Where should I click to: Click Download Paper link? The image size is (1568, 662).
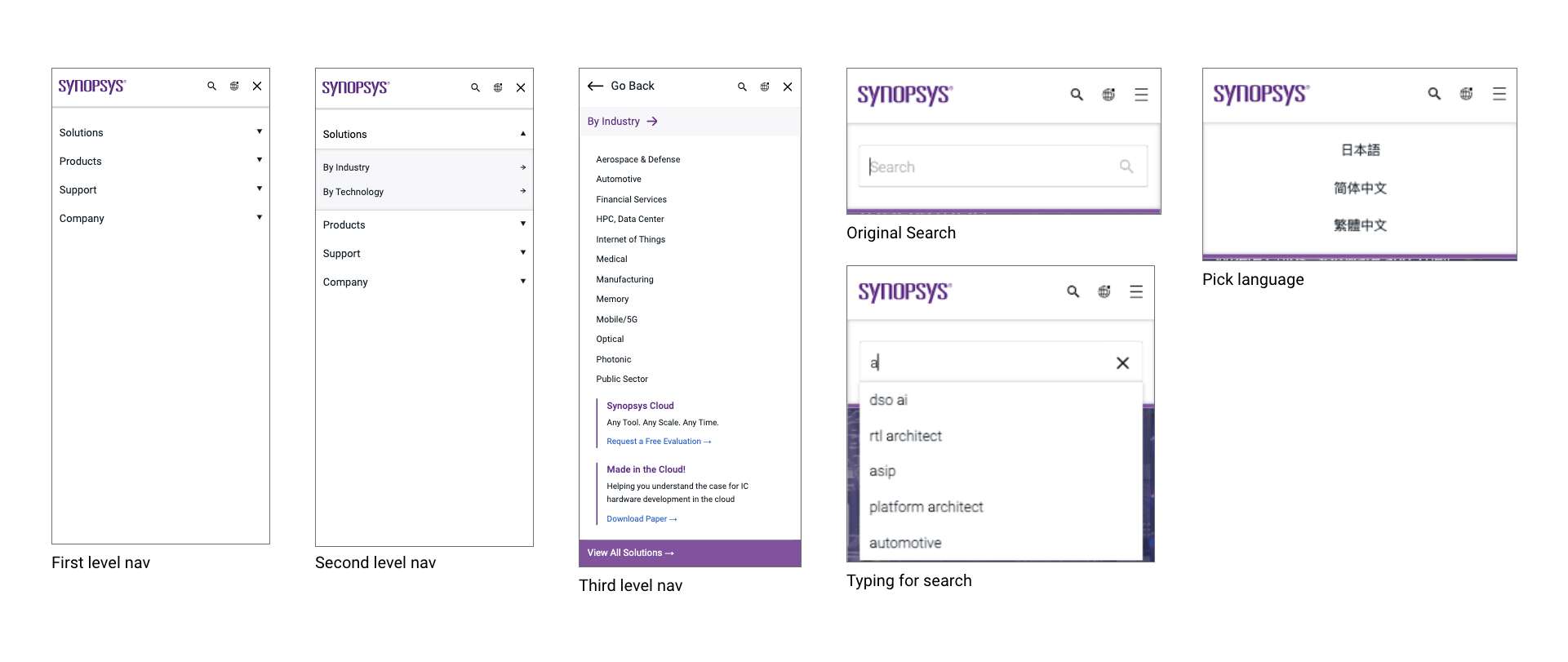pos(642,519)
